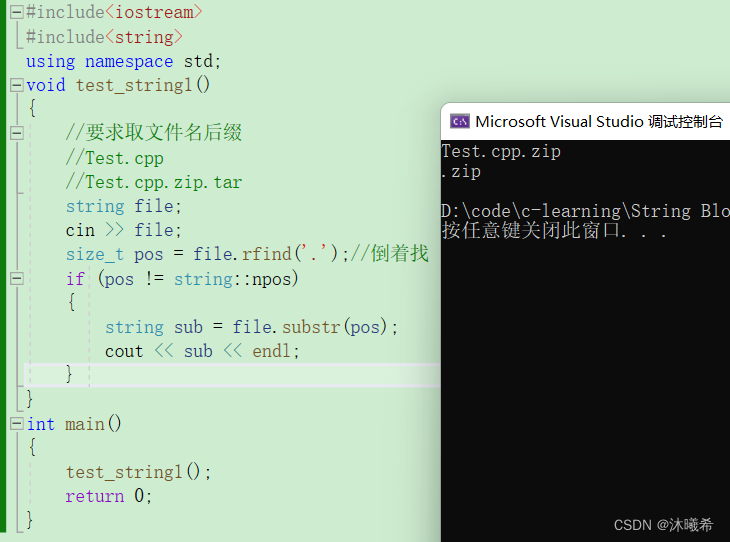Click the Microsoft Visual Studio console title
Screen dimensions: 730x542
(599, 122)
